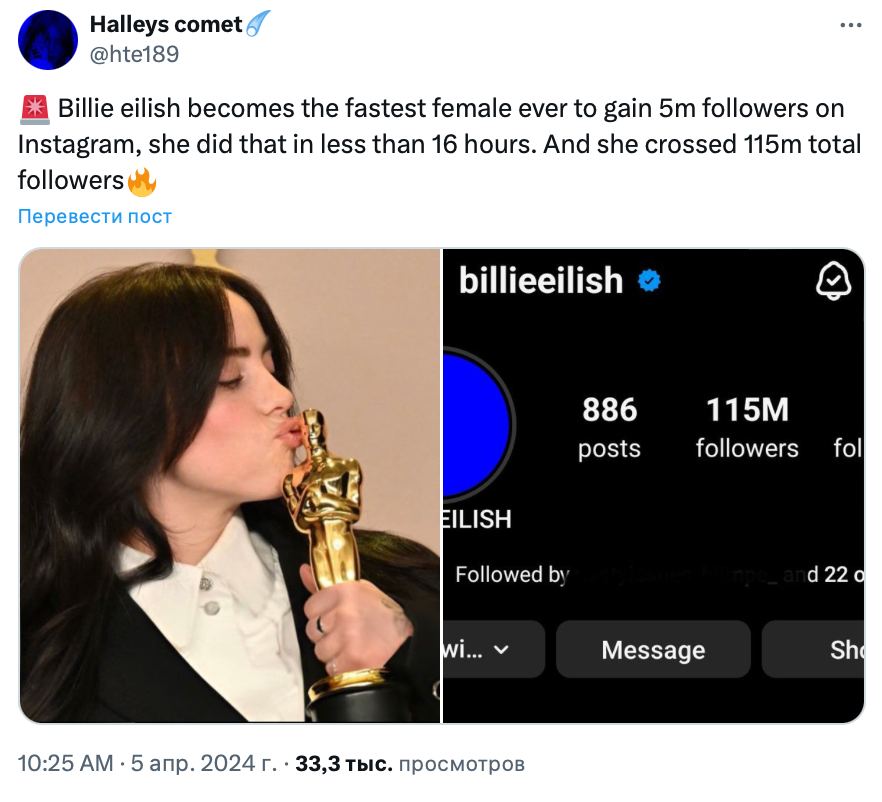Screen dimensions: 882x802
Task: Click the comet emoji beside the display name
Action: pyautogui.click(x=258, y=23)
